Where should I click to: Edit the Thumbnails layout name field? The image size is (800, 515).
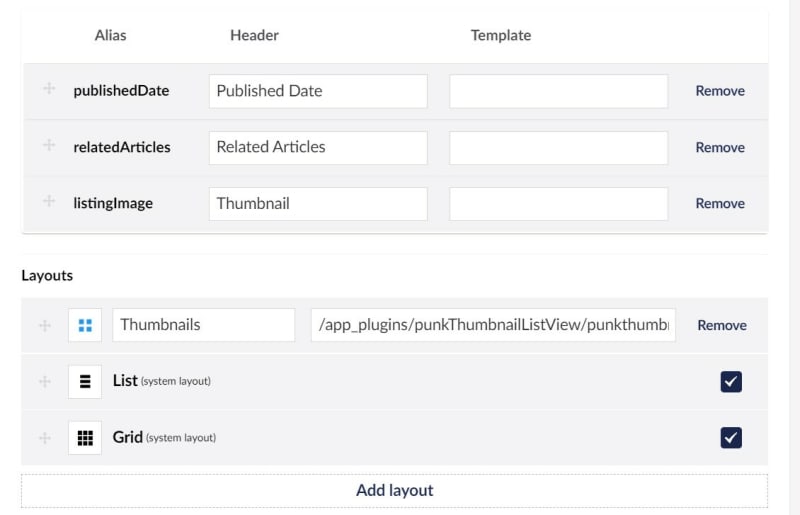pyautogui.click(x=204, y=325)
